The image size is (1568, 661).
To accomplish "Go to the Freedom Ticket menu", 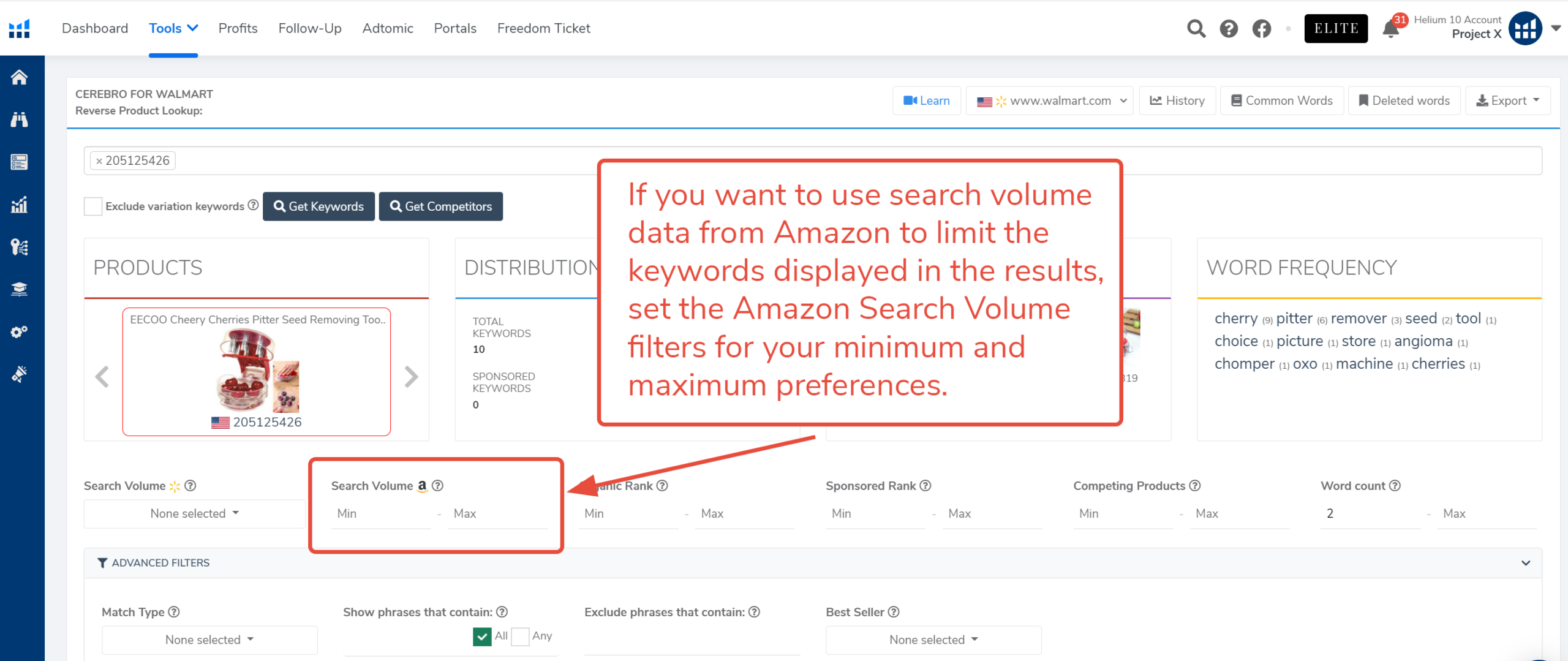I will (543, 28).
